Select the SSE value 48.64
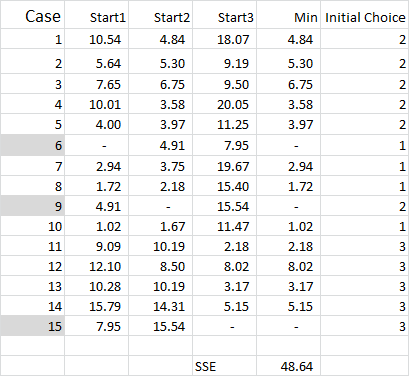Screen dimensions: 409x376 pos(289,366)
